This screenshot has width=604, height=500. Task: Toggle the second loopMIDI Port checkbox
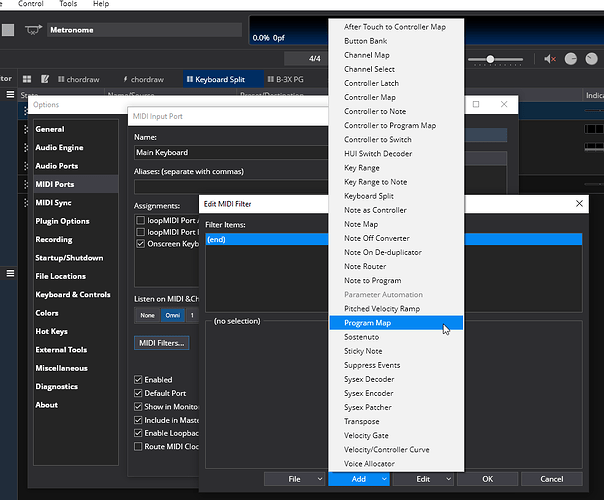pos(141,232)
